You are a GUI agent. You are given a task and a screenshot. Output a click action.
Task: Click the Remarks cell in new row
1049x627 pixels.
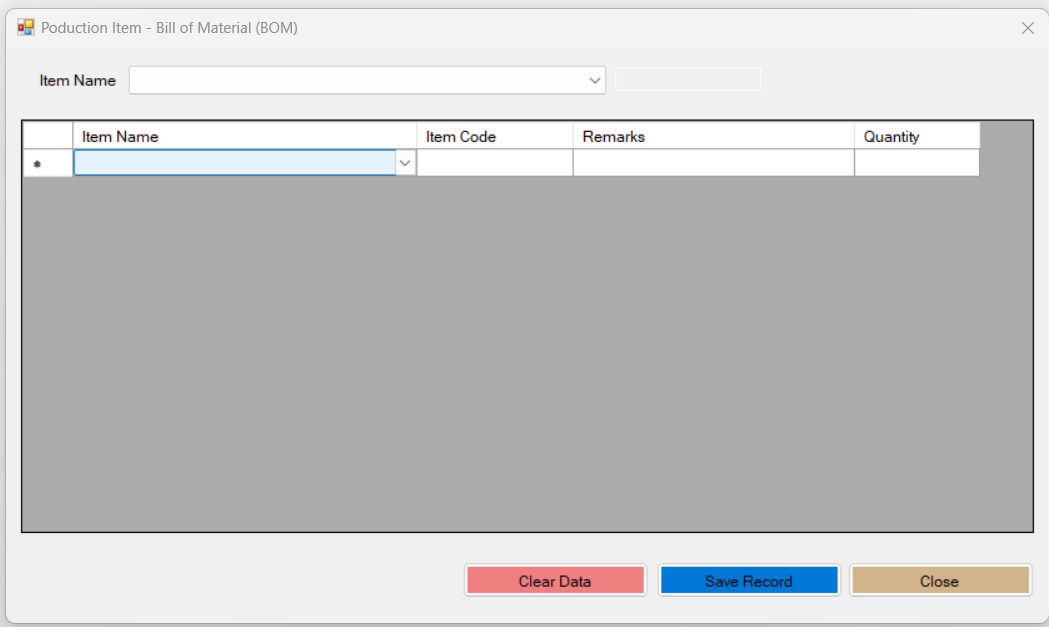(713, 163)
